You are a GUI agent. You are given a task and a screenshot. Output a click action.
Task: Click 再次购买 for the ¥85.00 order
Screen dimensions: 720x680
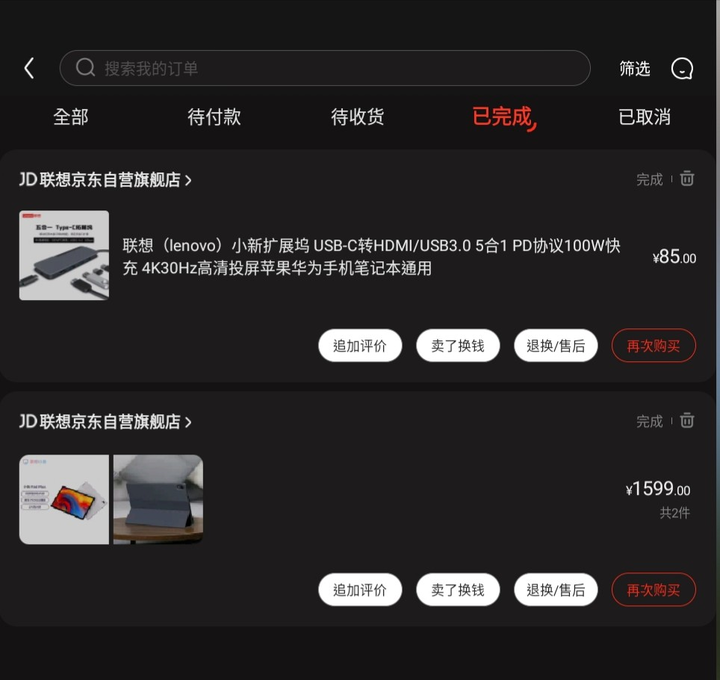pyautogui.click(x=653, y=345)
